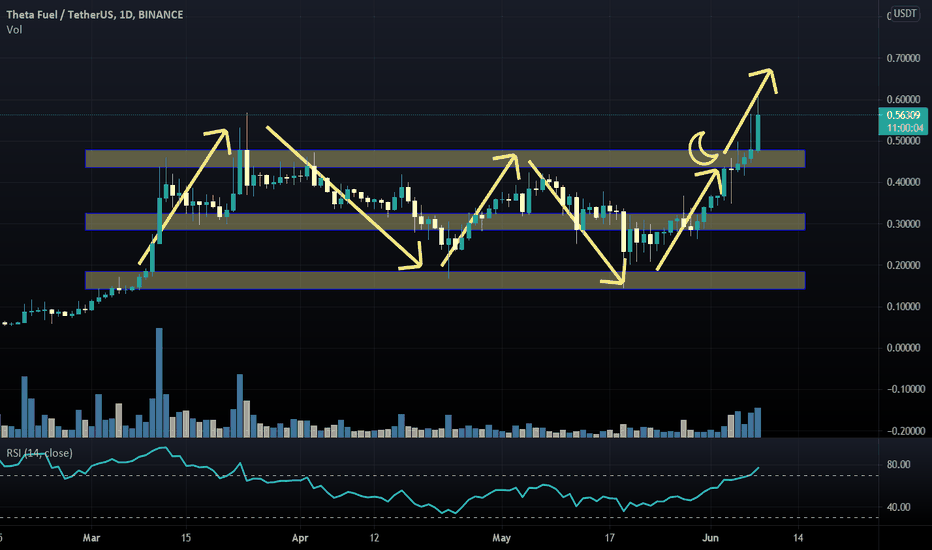
Task: Click the crescent moon sticker on chart
Action: 703,148
